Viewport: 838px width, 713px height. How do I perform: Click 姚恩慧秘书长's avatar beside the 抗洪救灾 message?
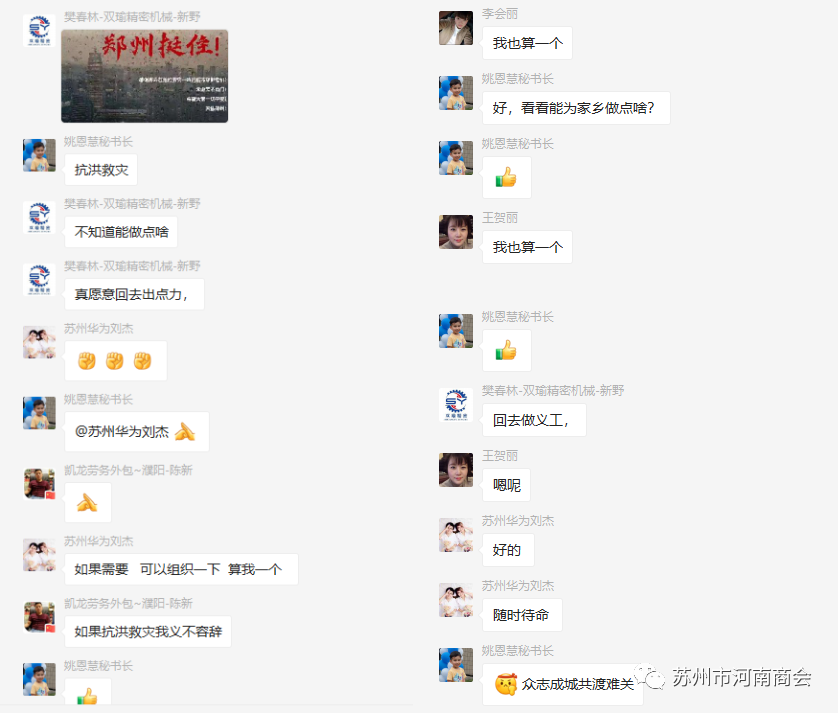(x=39, y=156)
